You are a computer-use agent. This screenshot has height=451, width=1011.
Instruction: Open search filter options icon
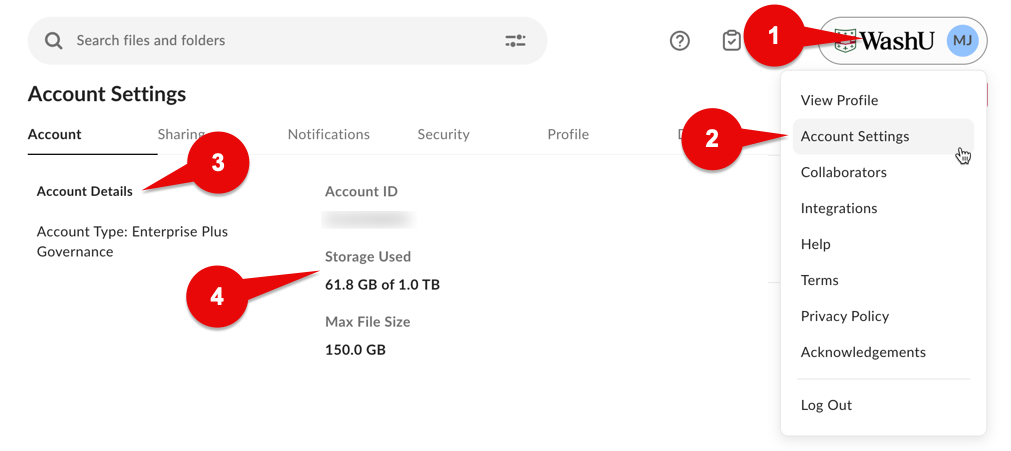[515, 41]
